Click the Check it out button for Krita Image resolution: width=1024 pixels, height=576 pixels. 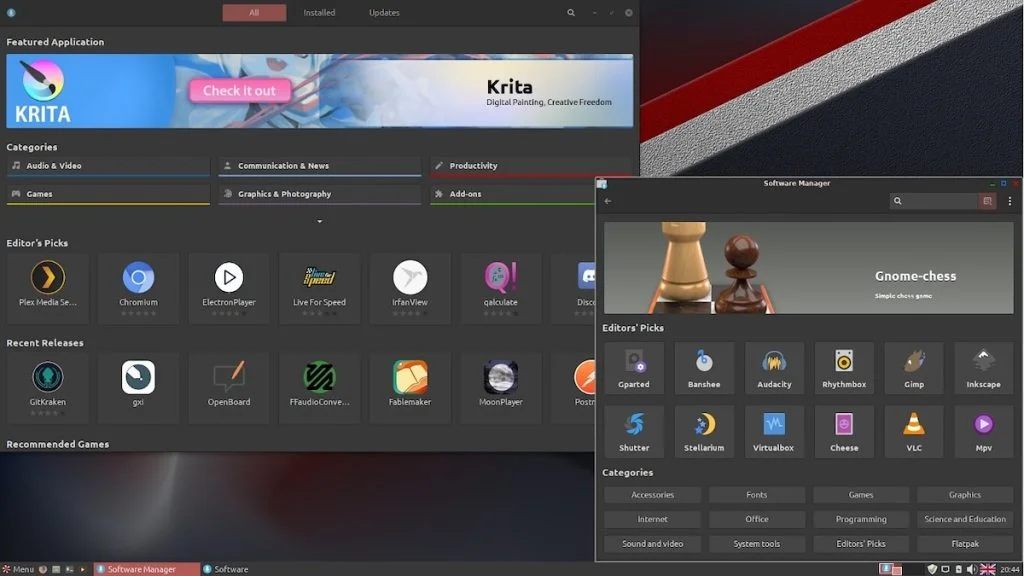coord(239,90)
